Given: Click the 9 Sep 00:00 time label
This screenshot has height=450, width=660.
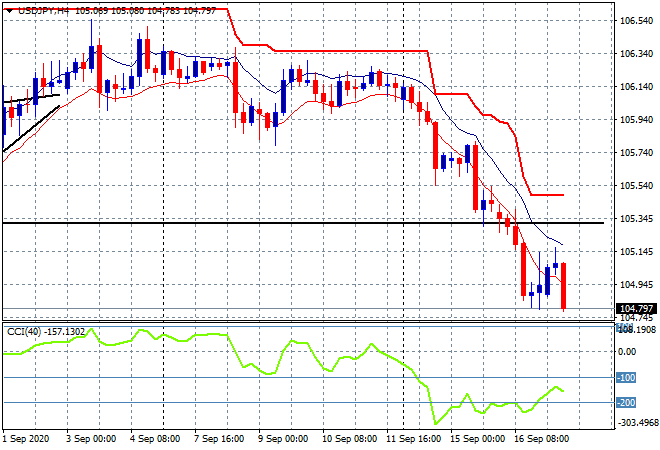Looking at the screenshot, I should tap(283, 439).
